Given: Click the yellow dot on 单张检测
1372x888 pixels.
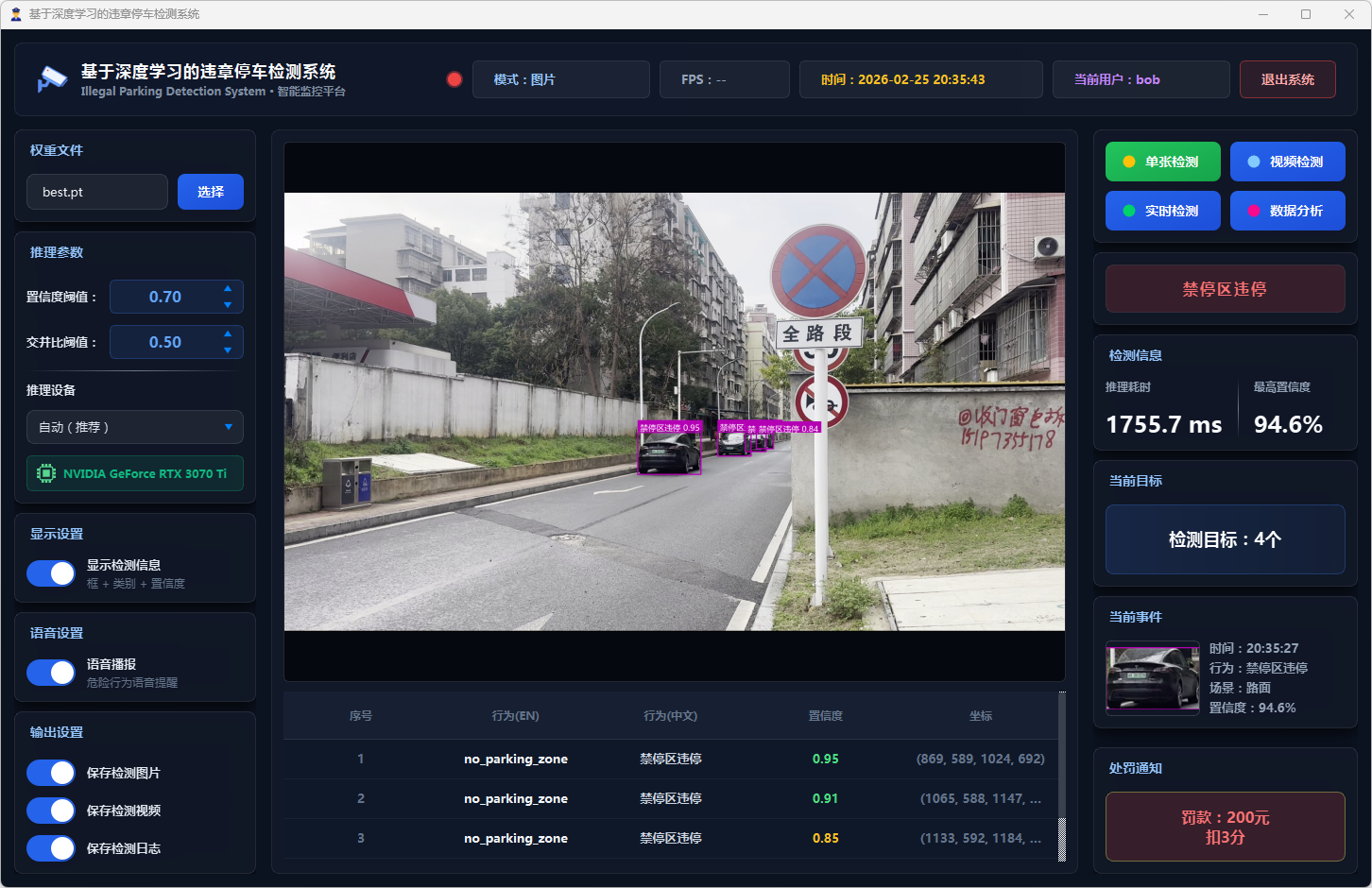Looking at the screenshot, I should click(x=1128, y=162).
